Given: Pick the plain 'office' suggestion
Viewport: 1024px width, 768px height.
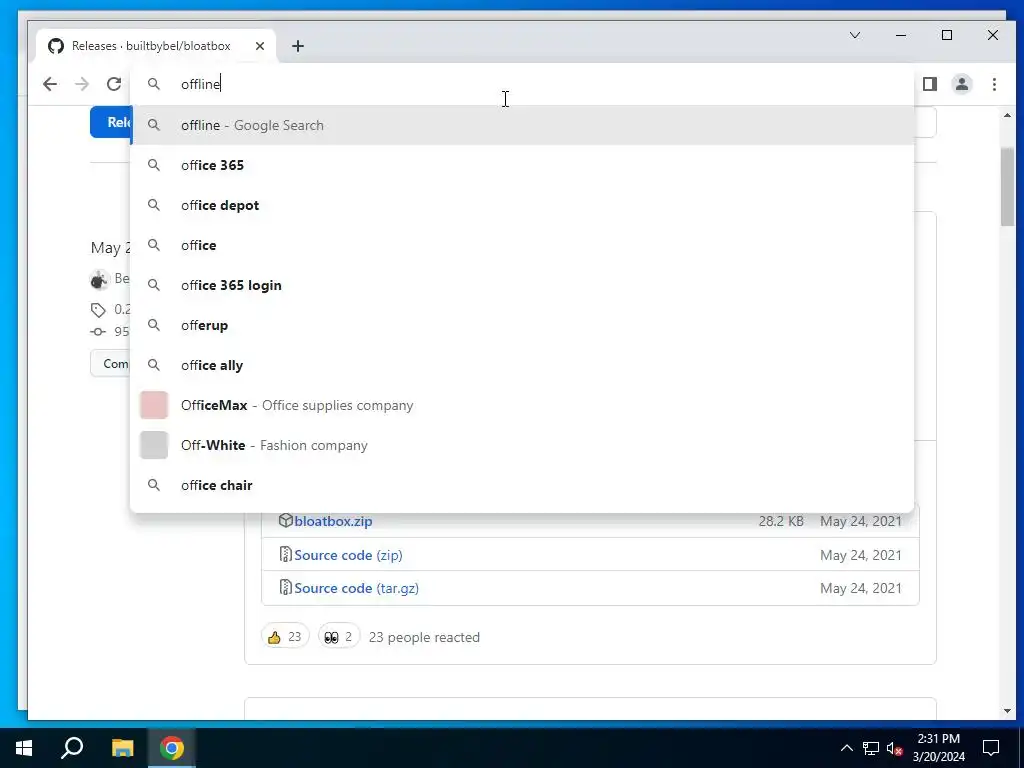Looking at the screenshot, I should coord(522,245).
